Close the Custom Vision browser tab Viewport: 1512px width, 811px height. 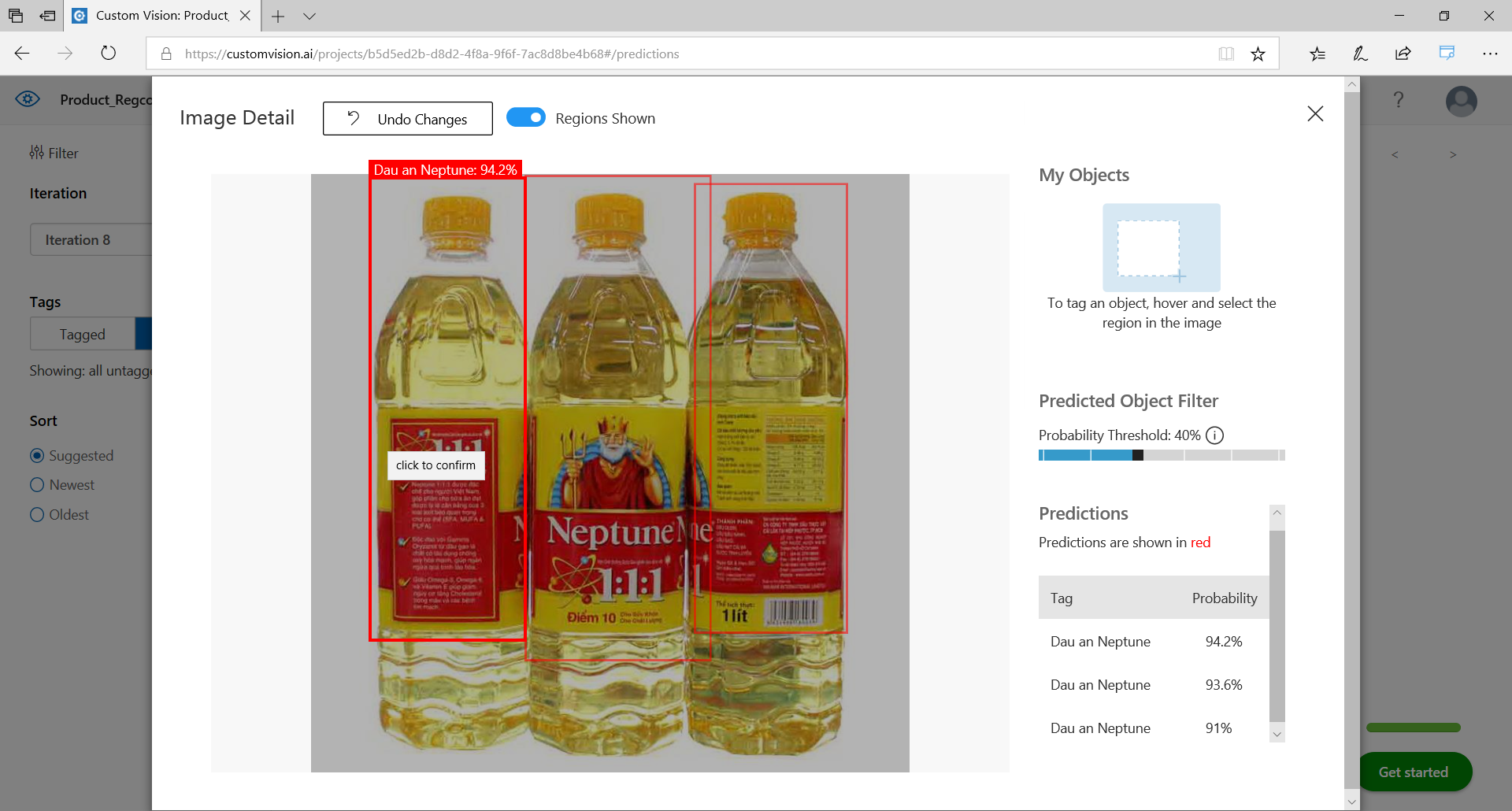tap(245, 16)
